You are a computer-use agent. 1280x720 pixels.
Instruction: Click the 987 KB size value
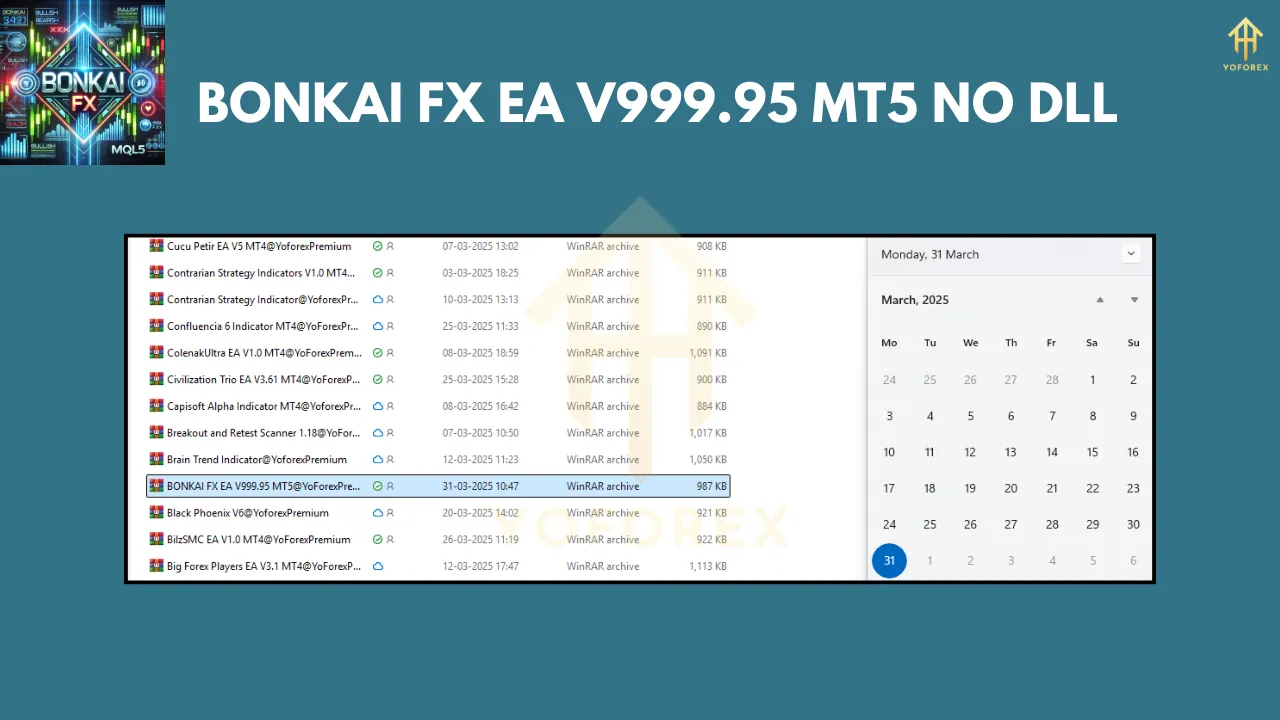(712, 486)
